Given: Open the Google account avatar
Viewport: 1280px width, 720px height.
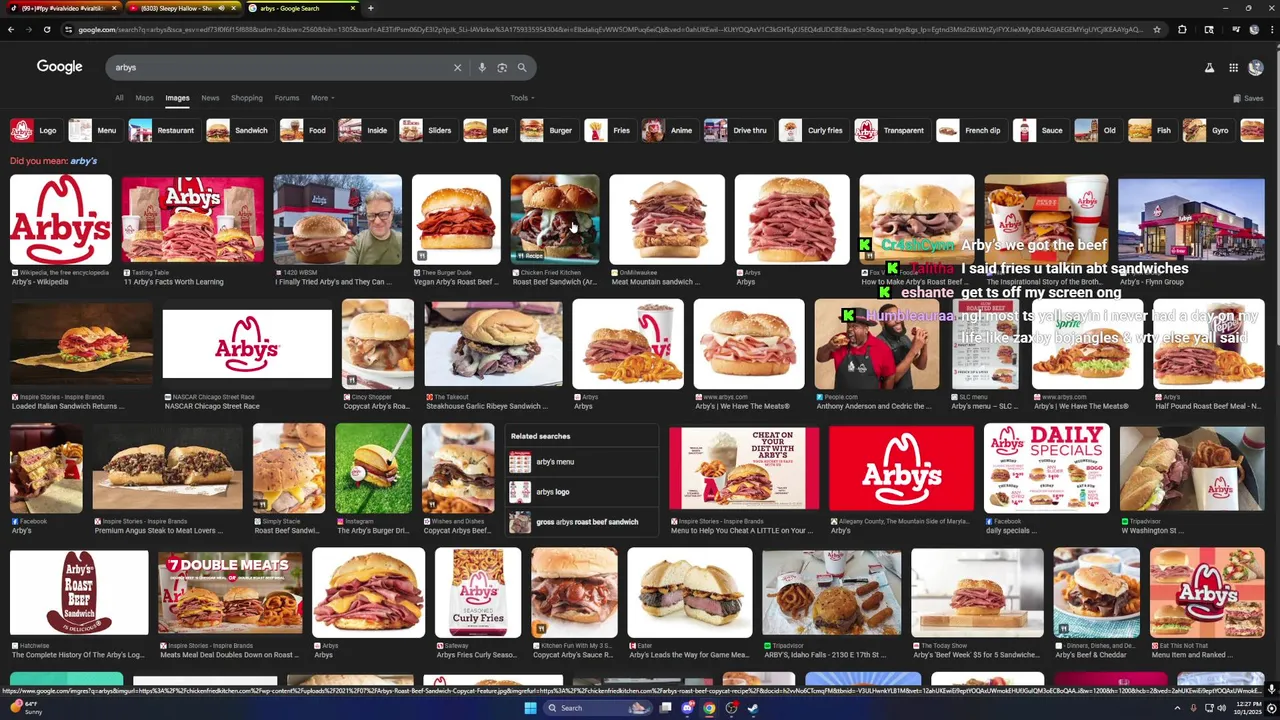Looking at the screenshot, I should click(1256, 67).
